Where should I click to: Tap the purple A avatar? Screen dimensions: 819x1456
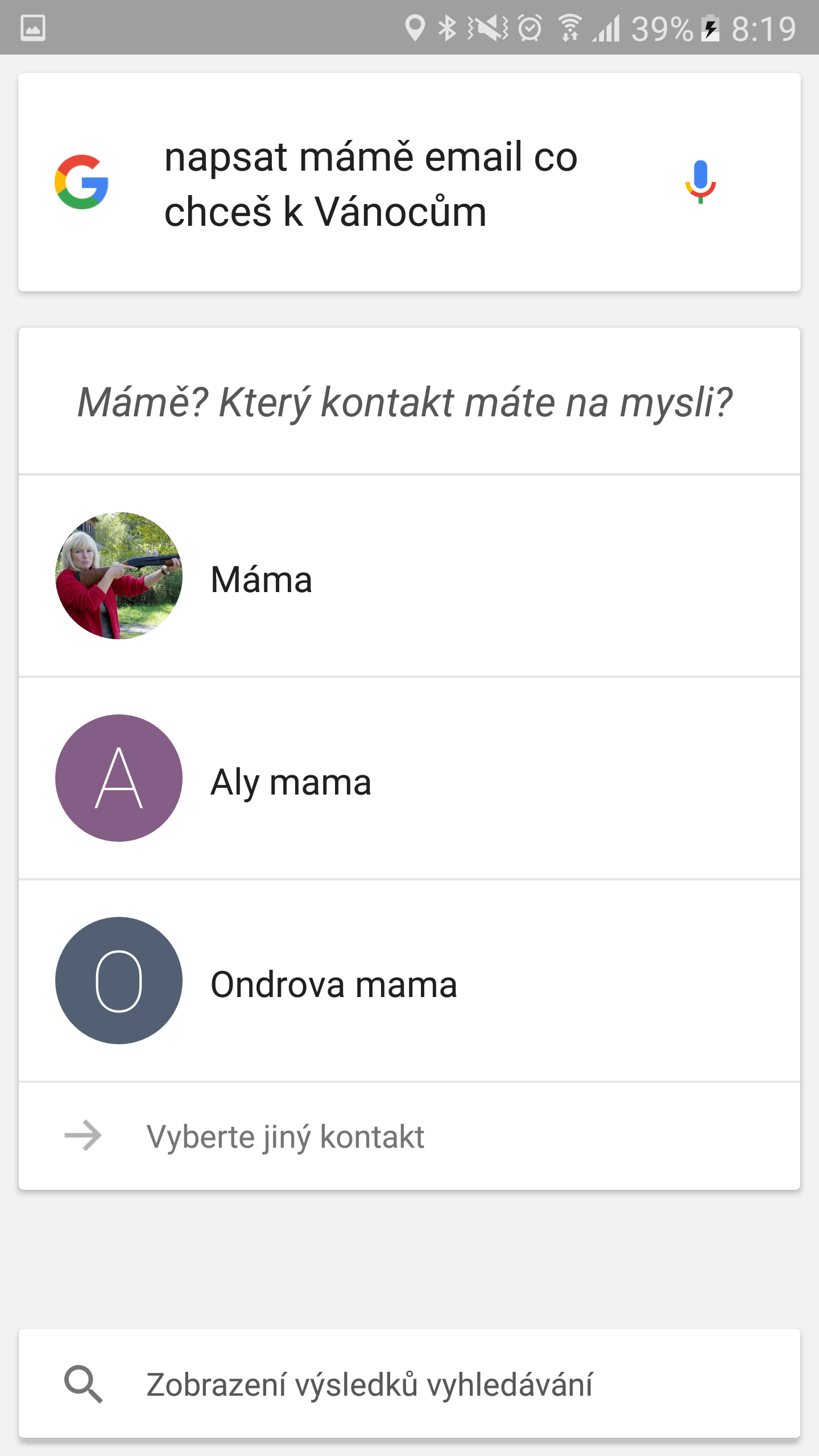pos(119,778)
